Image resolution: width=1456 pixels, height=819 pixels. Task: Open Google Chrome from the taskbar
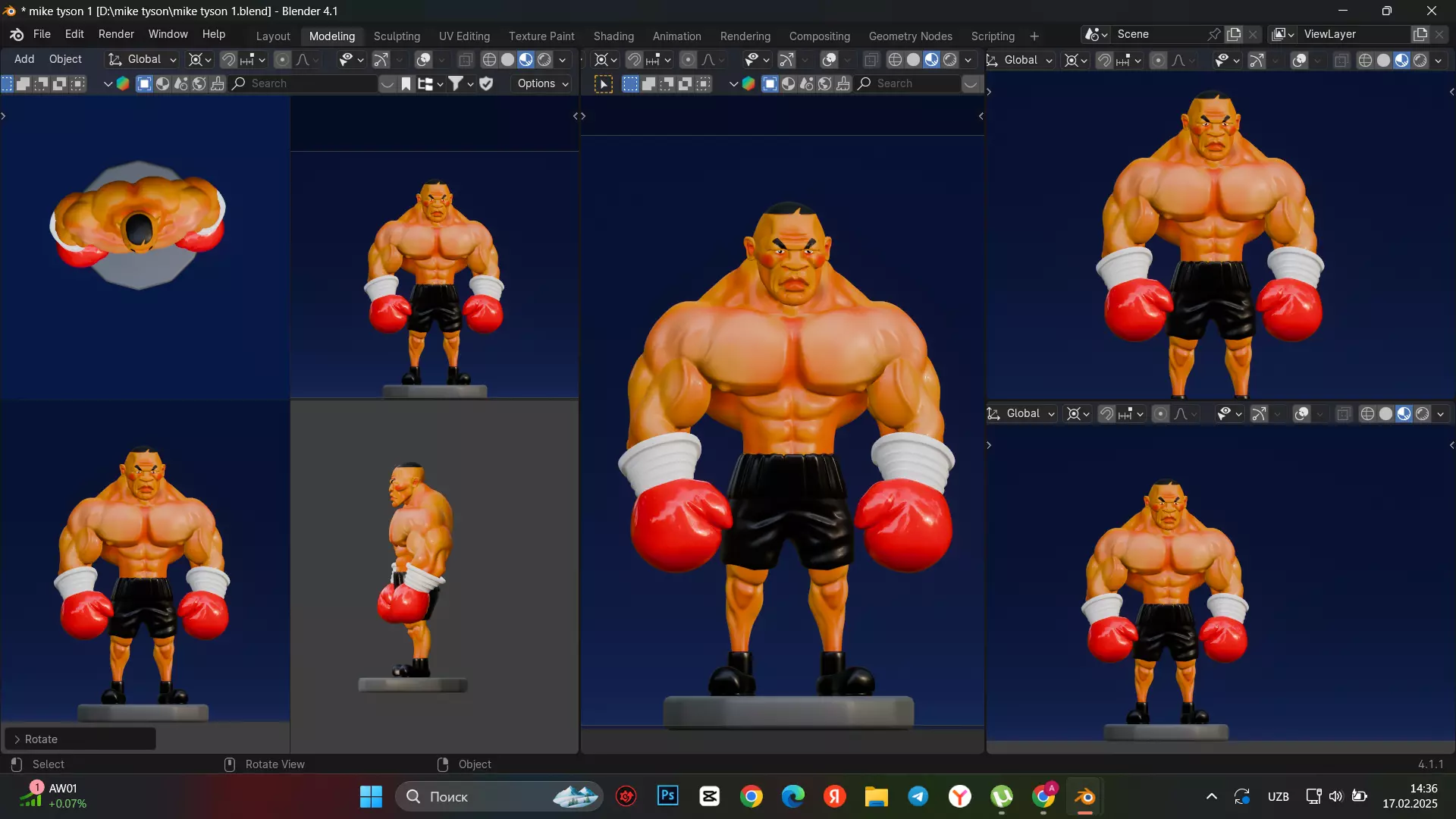pyautogui.click(x=752, y=796)
